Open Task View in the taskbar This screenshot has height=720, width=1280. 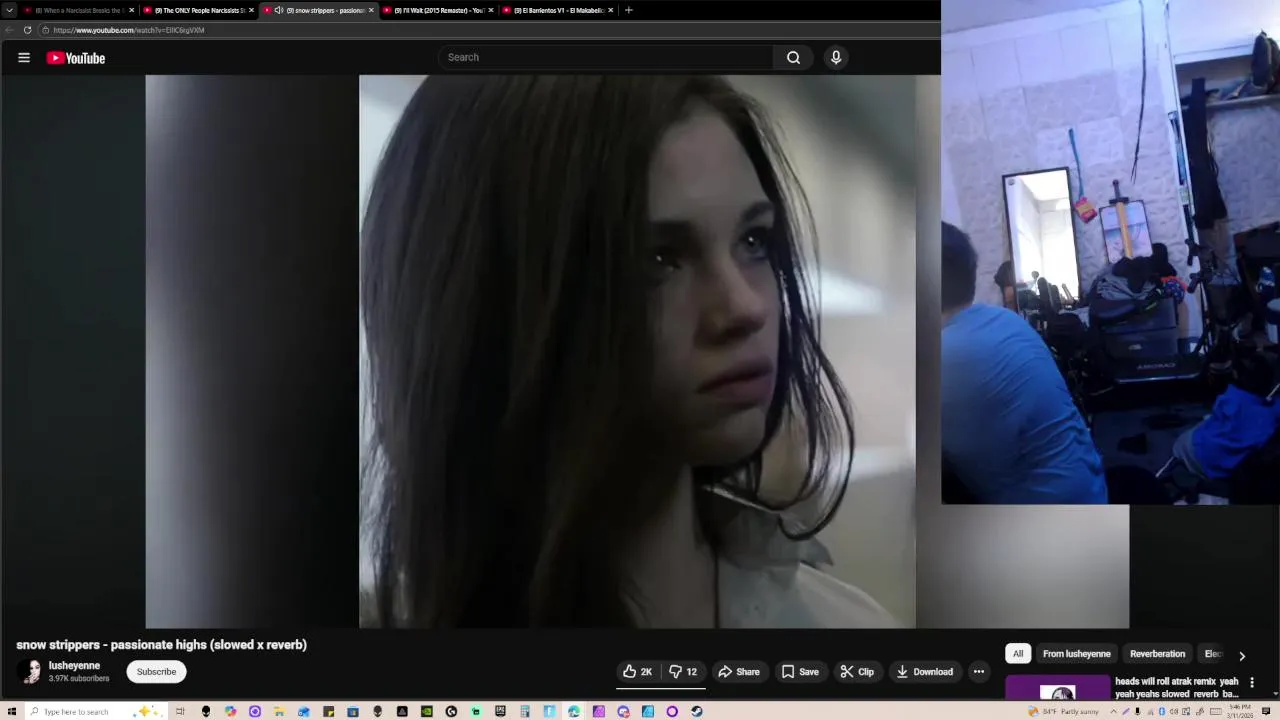(x=180, y=712)
